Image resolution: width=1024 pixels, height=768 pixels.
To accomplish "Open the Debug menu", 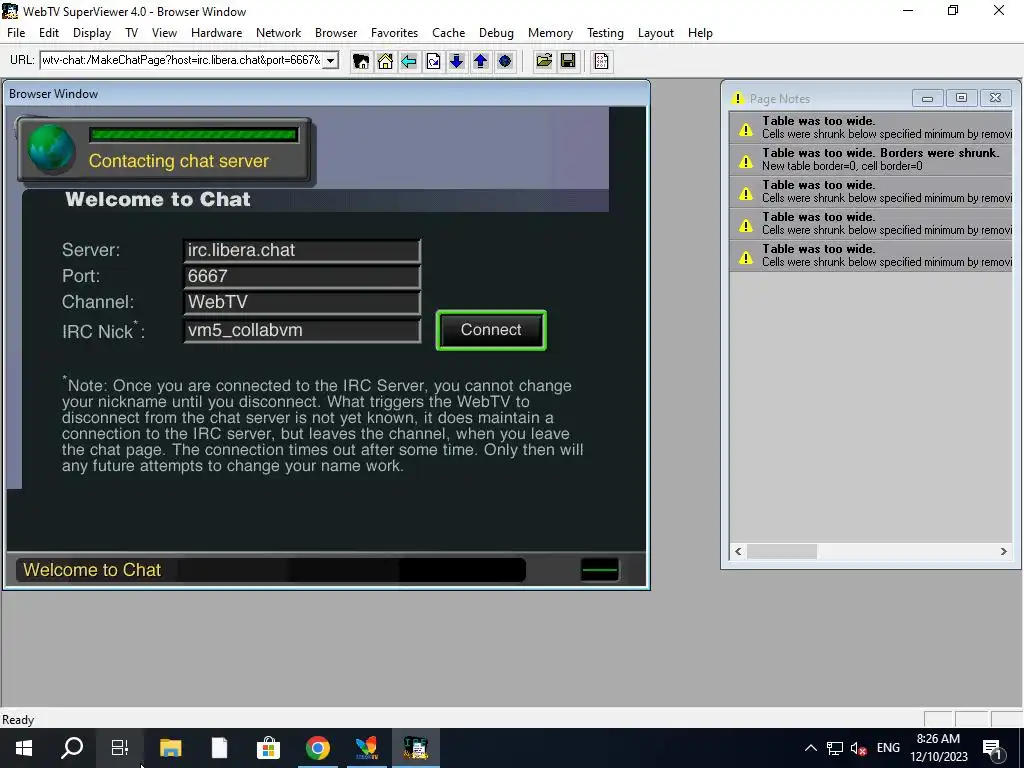I will [x=496, y=33].
